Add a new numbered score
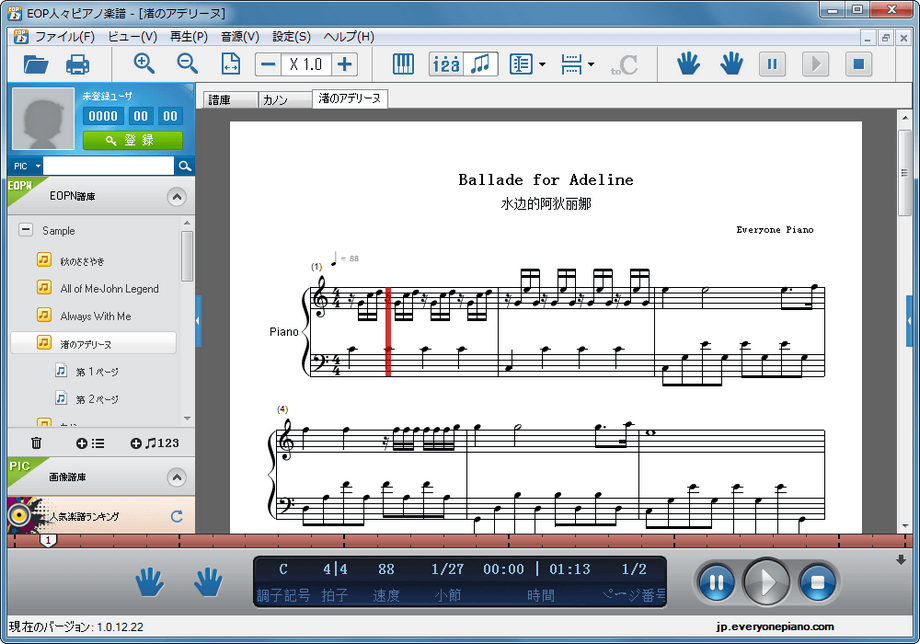This screenshot has width=920, height=644. (154, 443)
